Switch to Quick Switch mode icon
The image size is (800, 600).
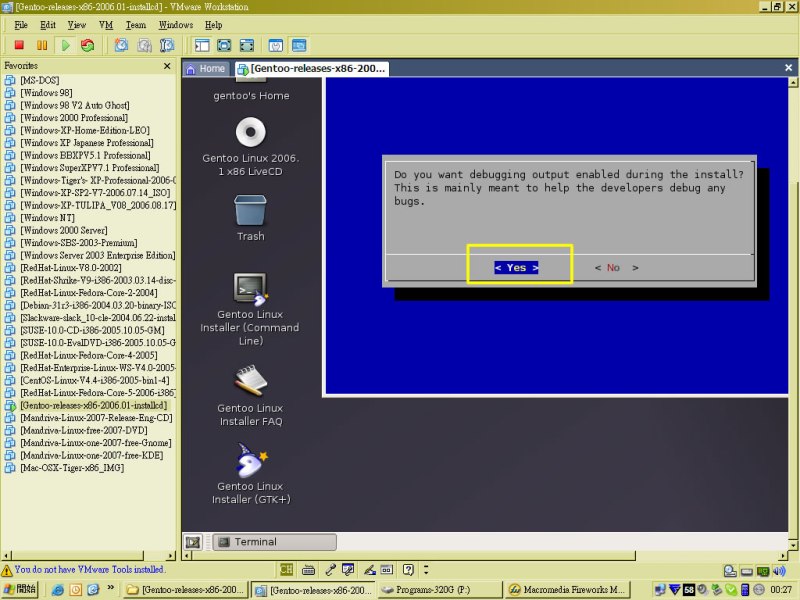click(247, 45)
